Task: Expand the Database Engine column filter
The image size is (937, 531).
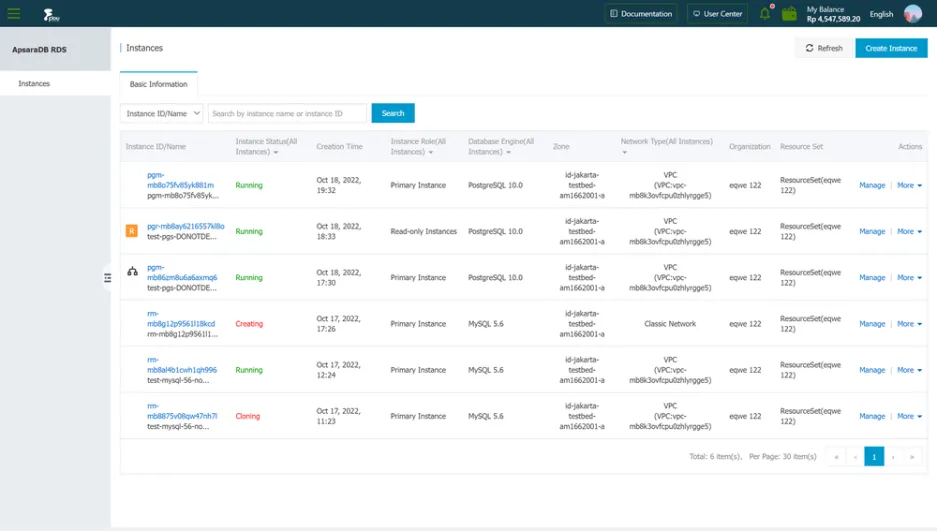Action: 509,152
